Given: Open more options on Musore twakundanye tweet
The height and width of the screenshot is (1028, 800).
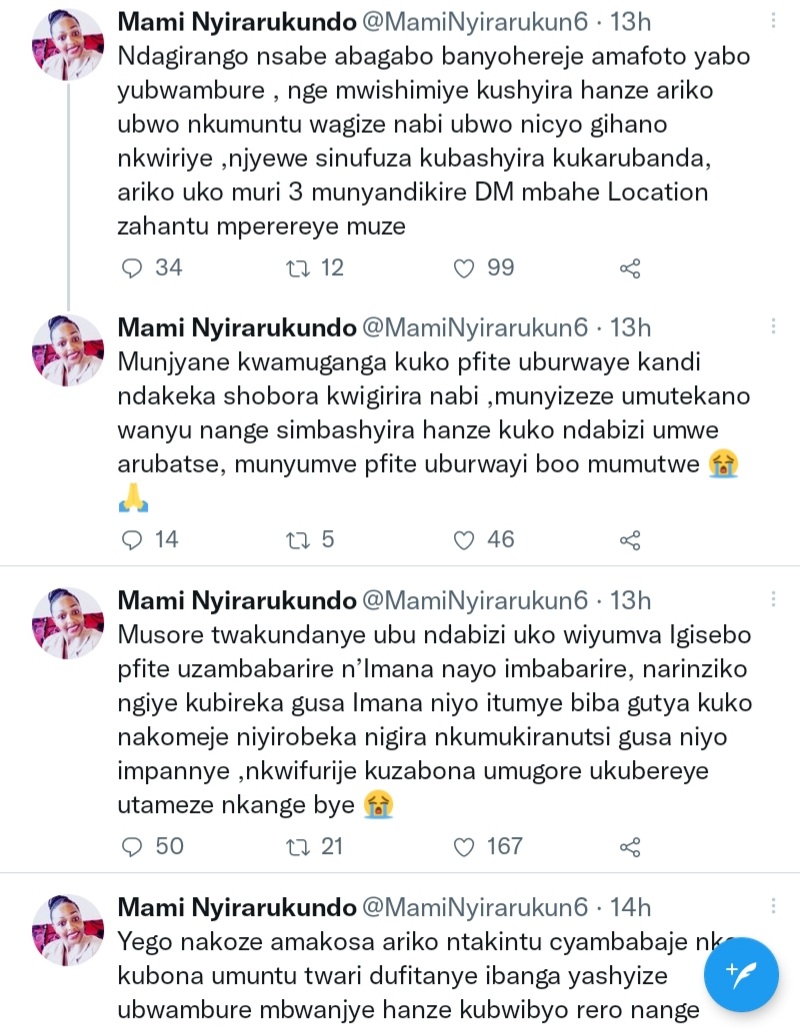Looking at the screenshot, I should pos(772,601).
